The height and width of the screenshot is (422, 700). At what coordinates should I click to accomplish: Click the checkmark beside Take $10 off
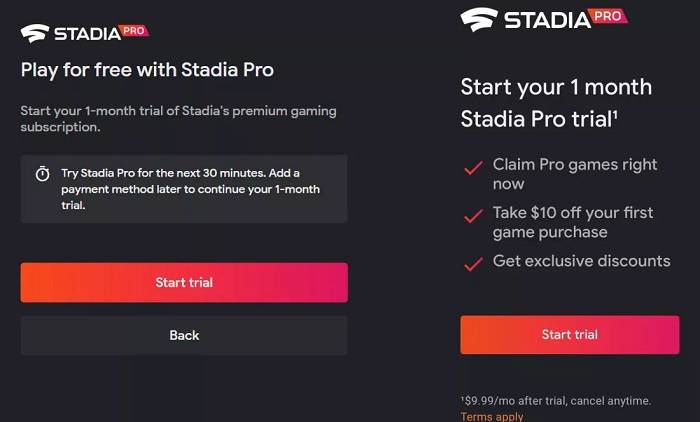coord(474,215)
